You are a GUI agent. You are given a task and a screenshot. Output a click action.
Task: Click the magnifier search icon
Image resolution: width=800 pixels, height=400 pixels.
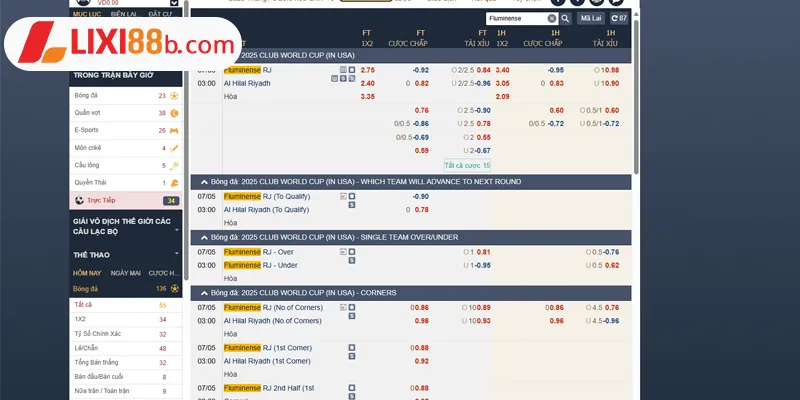coord(566,18)
